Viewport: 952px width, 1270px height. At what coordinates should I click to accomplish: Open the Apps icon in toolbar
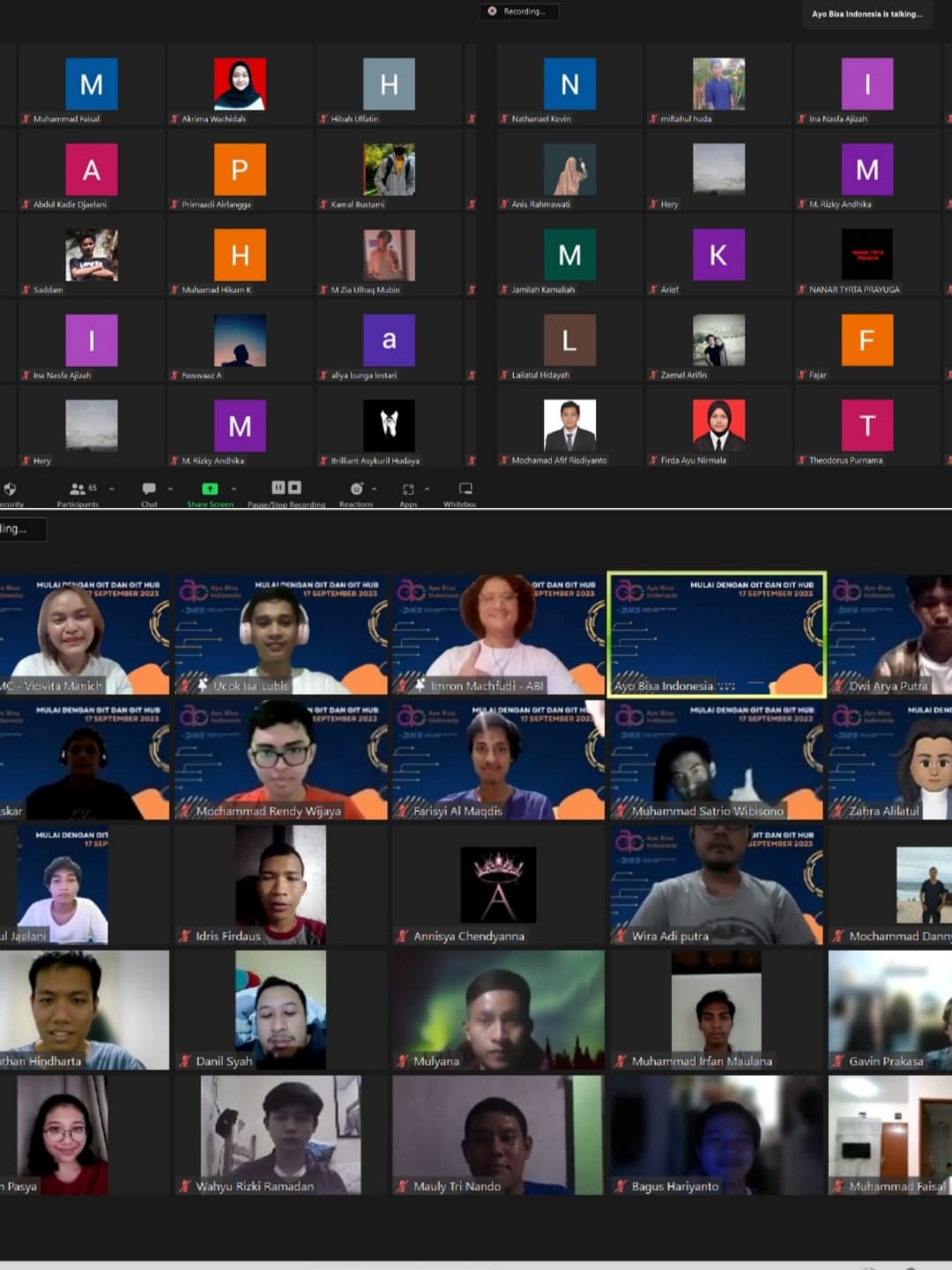[408, 489]
